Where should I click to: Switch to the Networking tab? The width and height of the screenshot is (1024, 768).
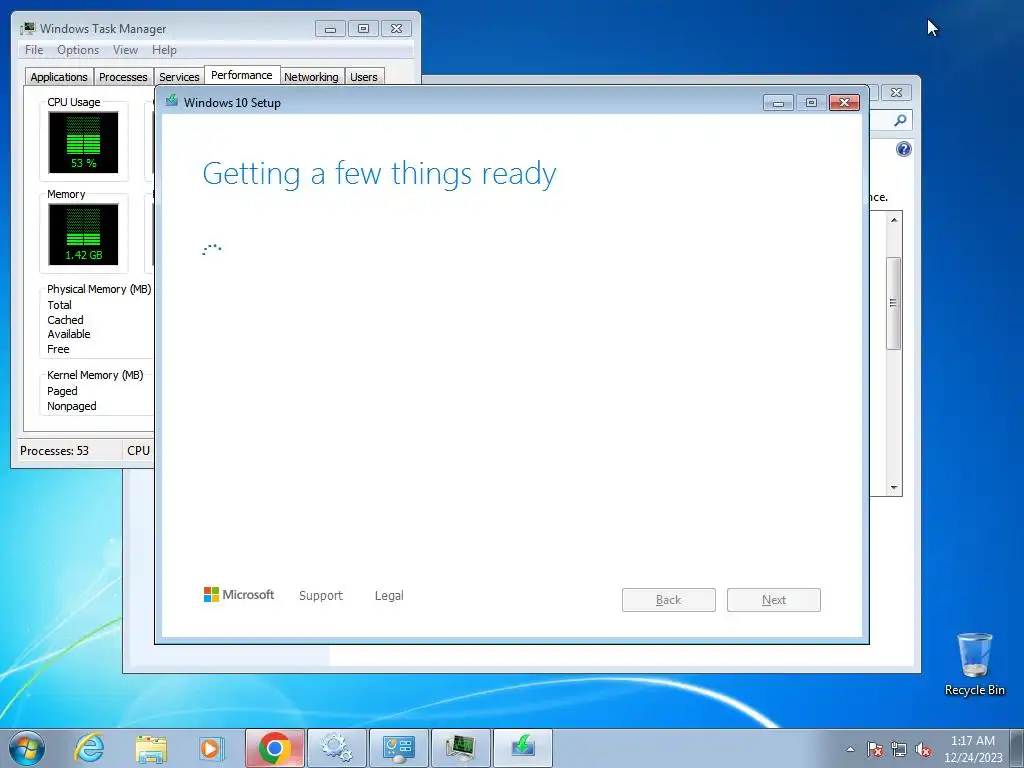(311, 77)
